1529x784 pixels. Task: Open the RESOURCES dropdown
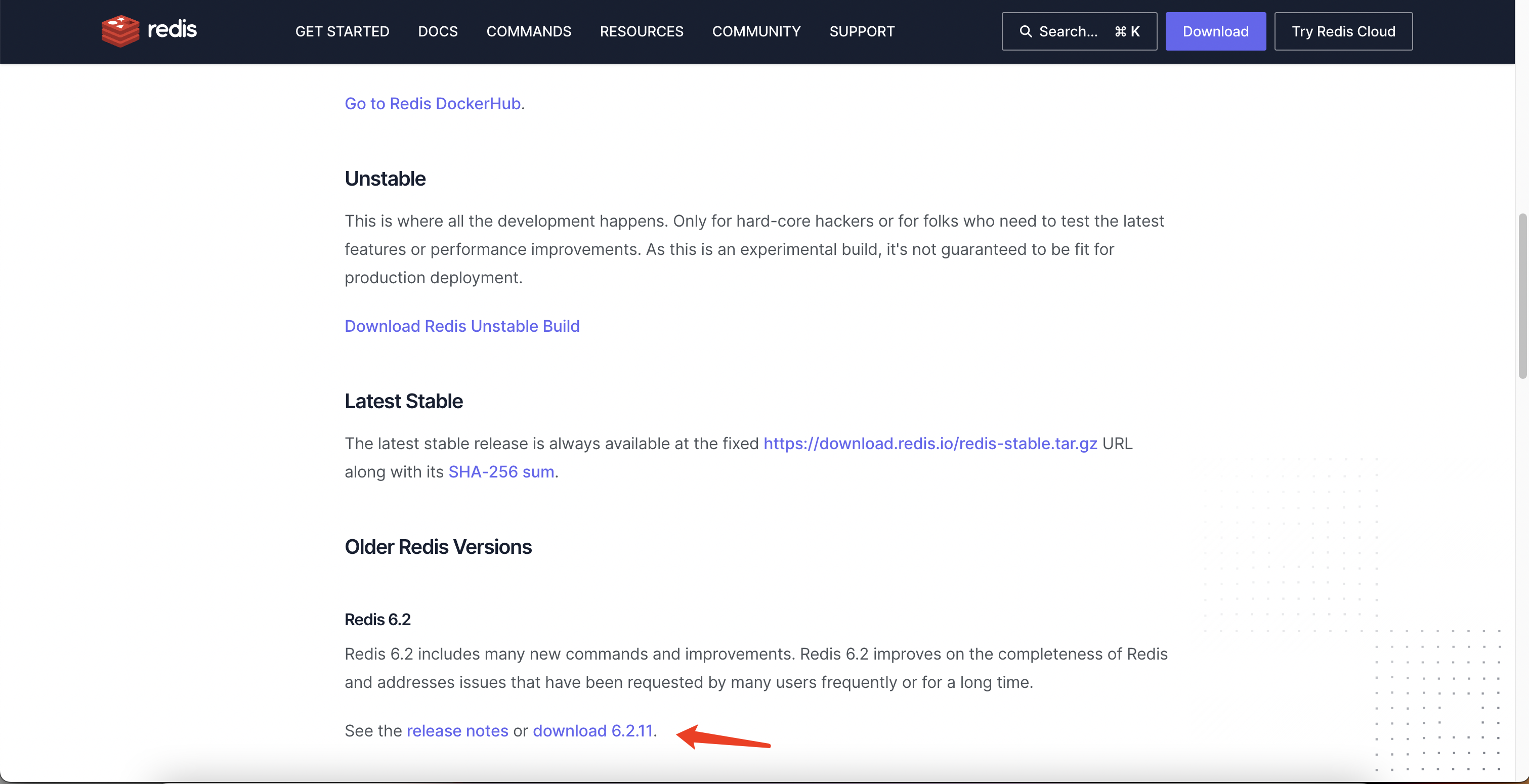pos(641,31)
